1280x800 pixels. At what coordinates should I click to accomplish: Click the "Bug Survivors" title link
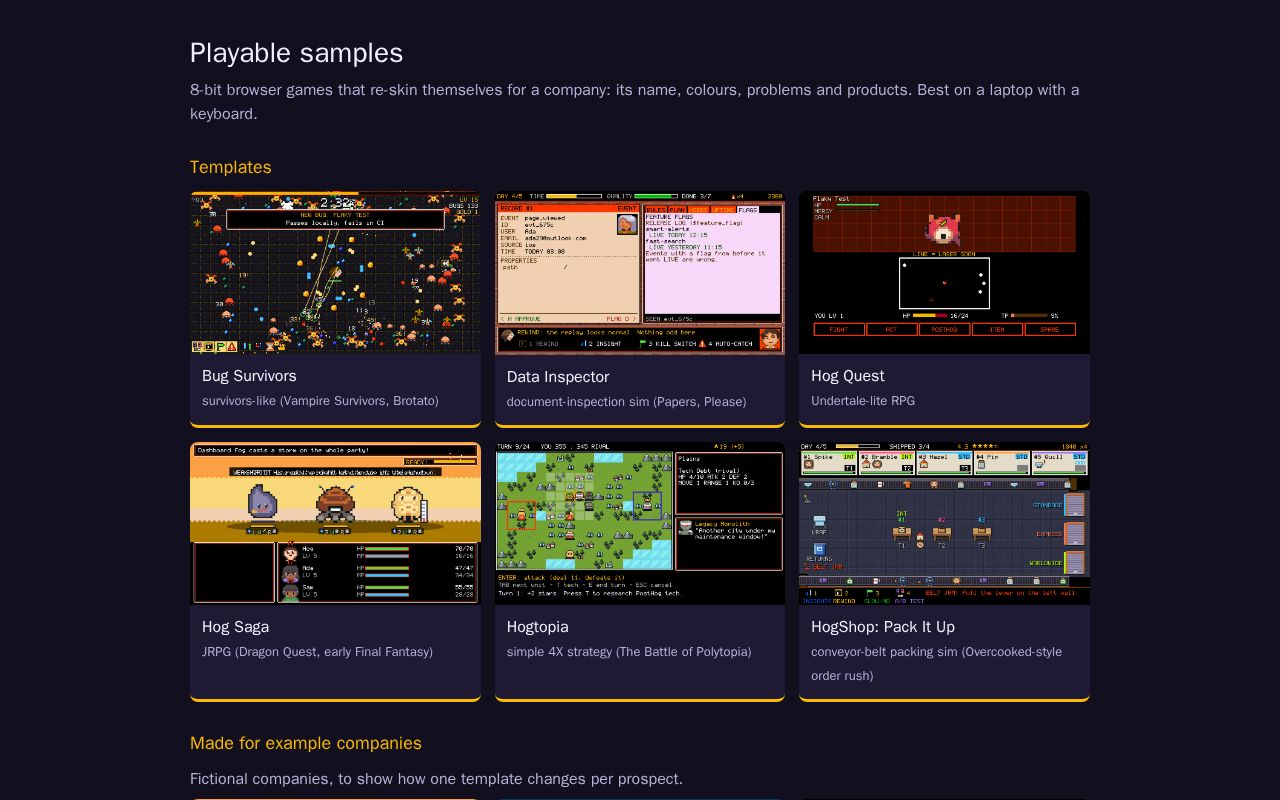(x=249, y=376)
